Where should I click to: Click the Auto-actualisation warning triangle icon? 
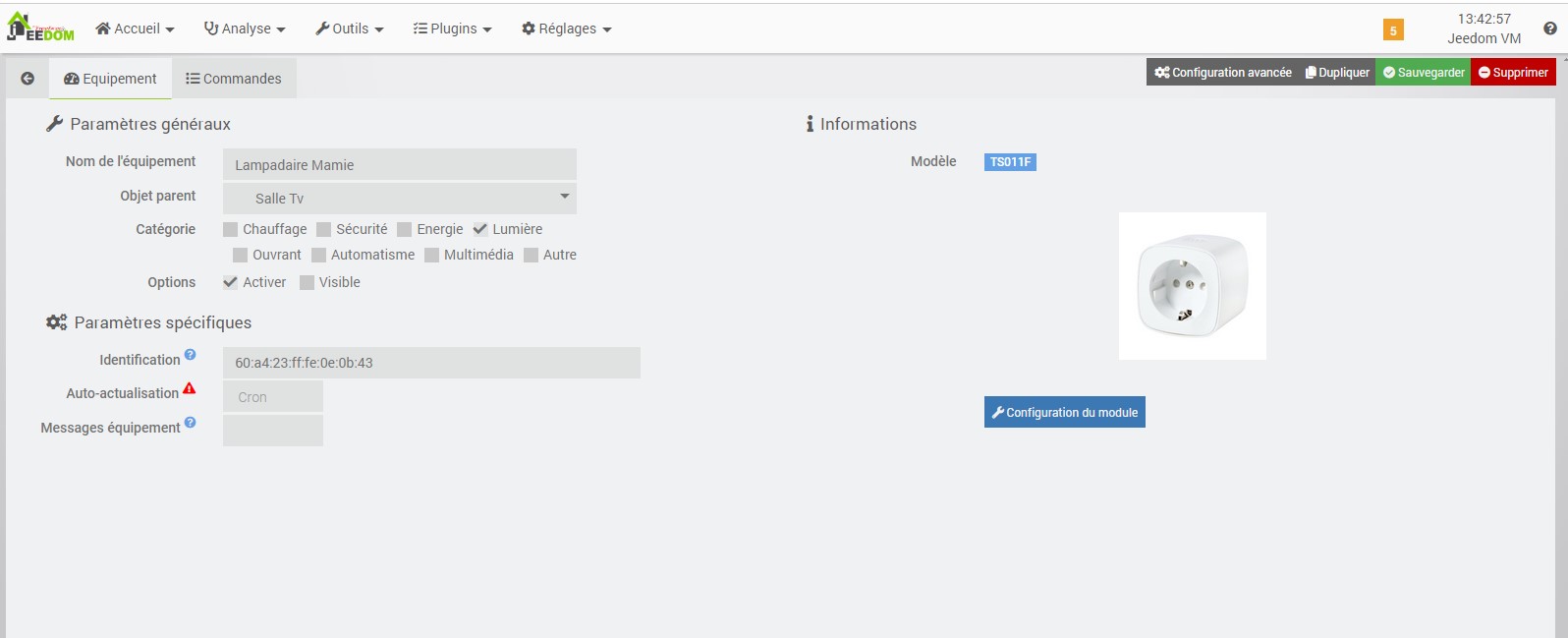click(x=189, y=388)
